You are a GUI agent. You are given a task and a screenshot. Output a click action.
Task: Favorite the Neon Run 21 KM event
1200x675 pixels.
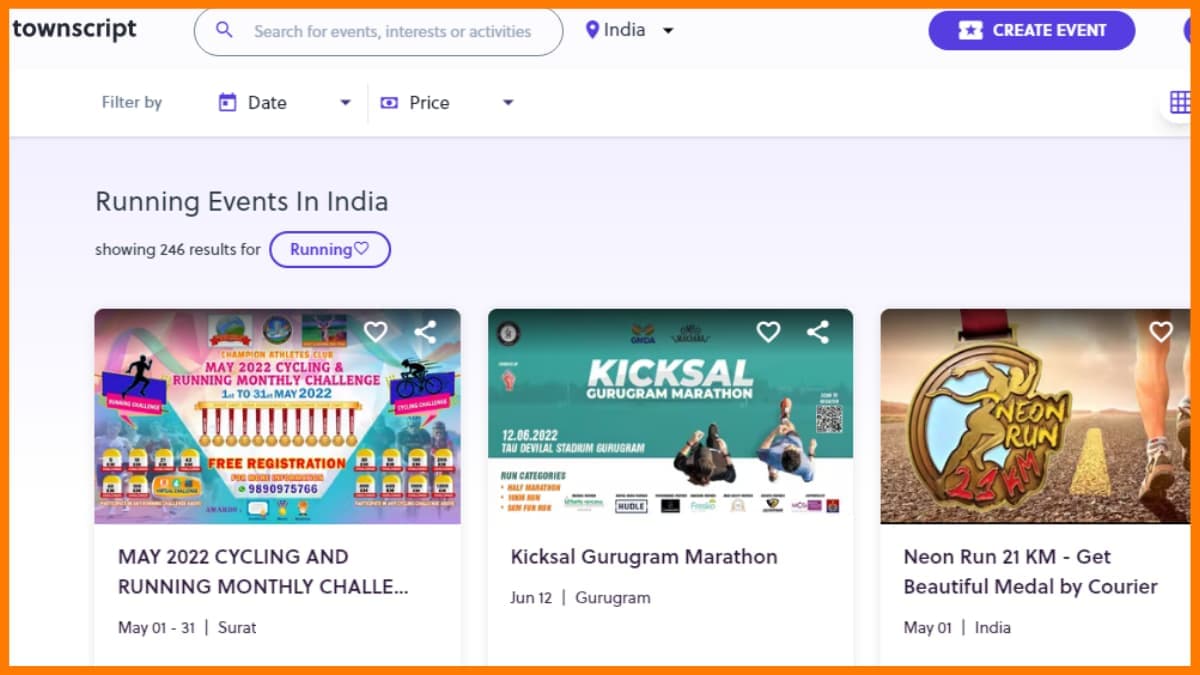1161,332
